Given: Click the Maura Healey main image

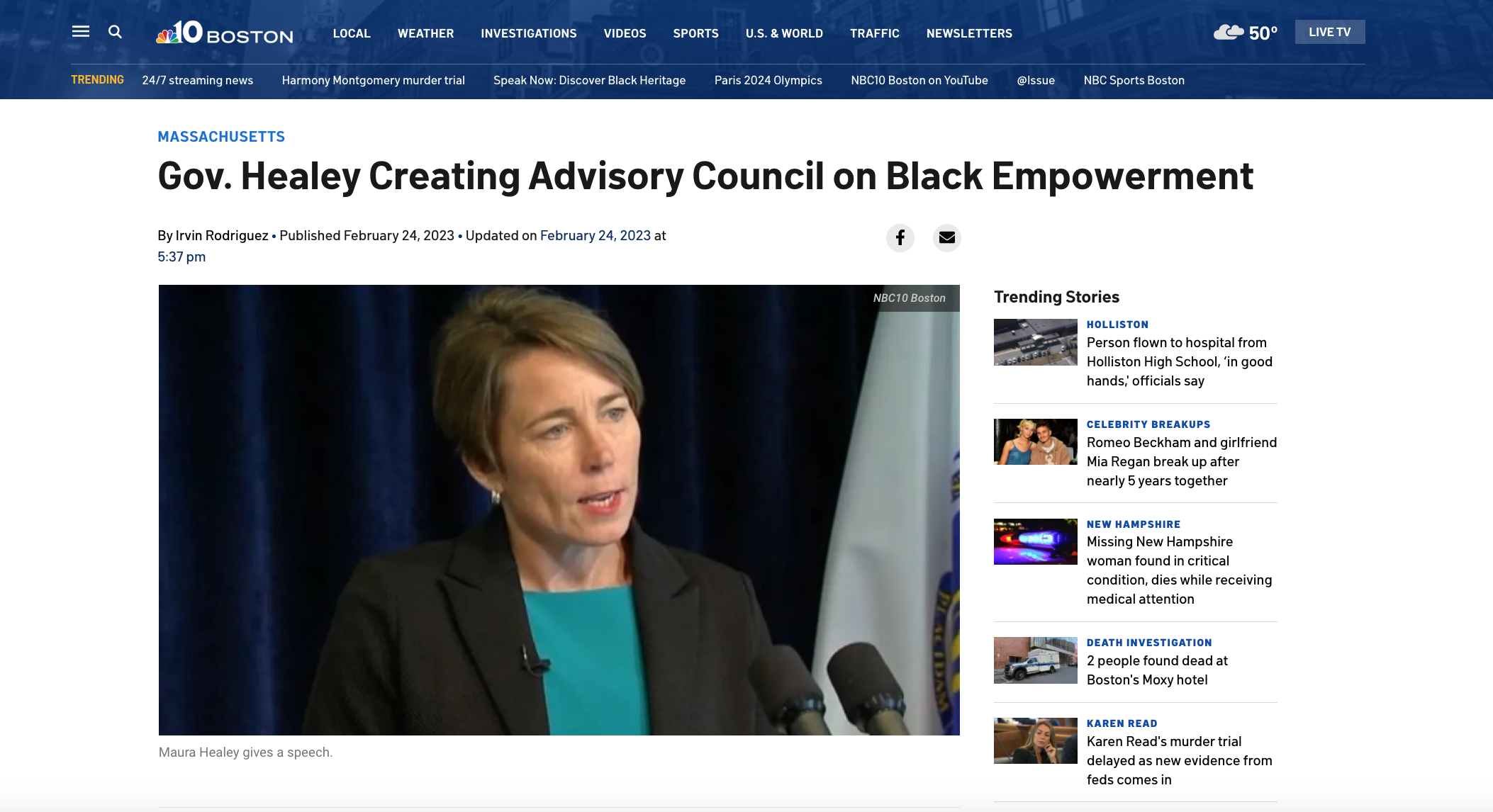Looking at the screenshot, I should 559,509.
